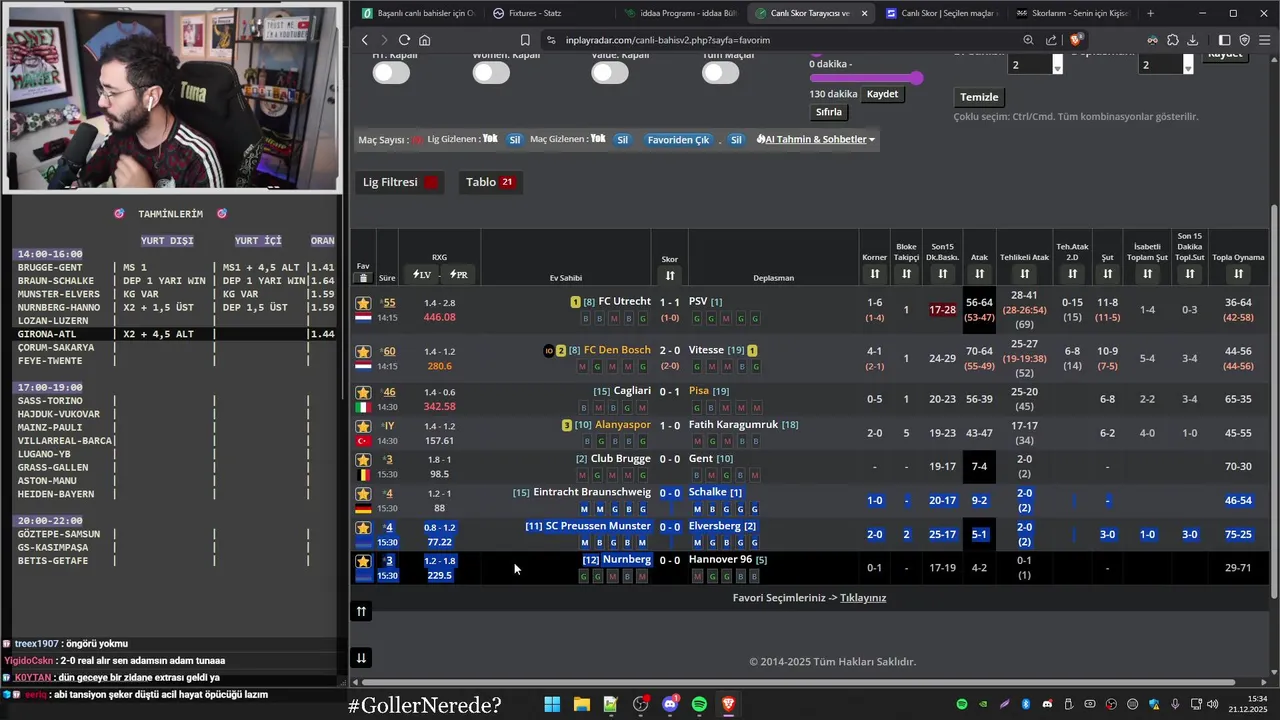Toggle the HT. Kapalı switch

391,72
